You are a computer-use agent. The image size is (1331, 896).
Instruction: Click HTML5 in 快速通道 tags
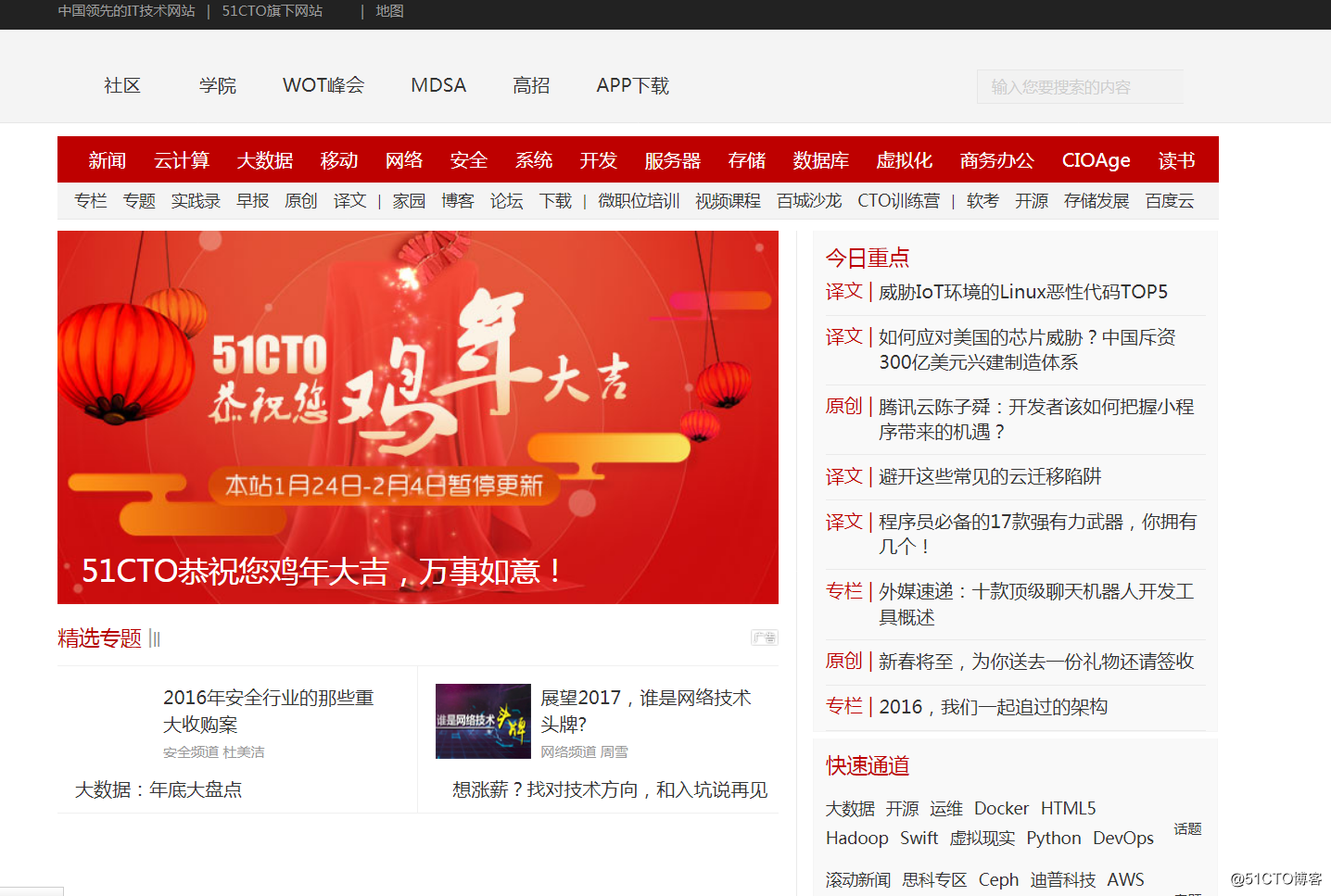1068,809
